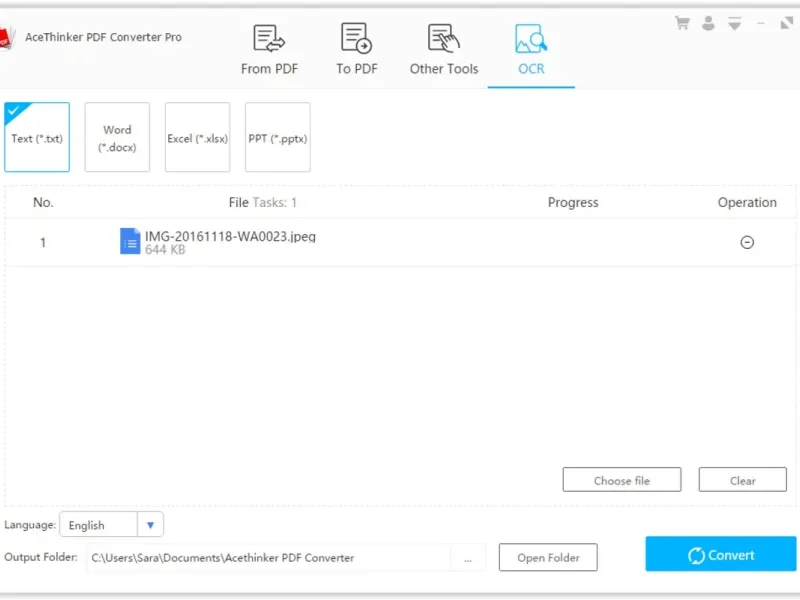
Task: Click the Output Folder path field
Action: [269, 558]
